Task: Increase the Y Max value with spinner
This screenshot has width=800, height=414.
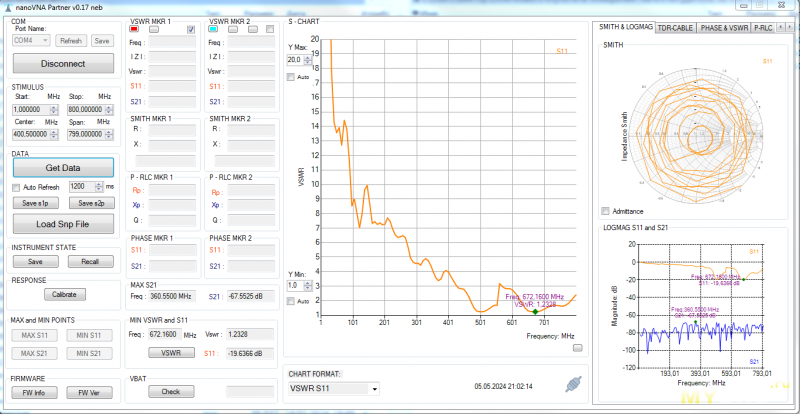Action: tap(309, 57)
